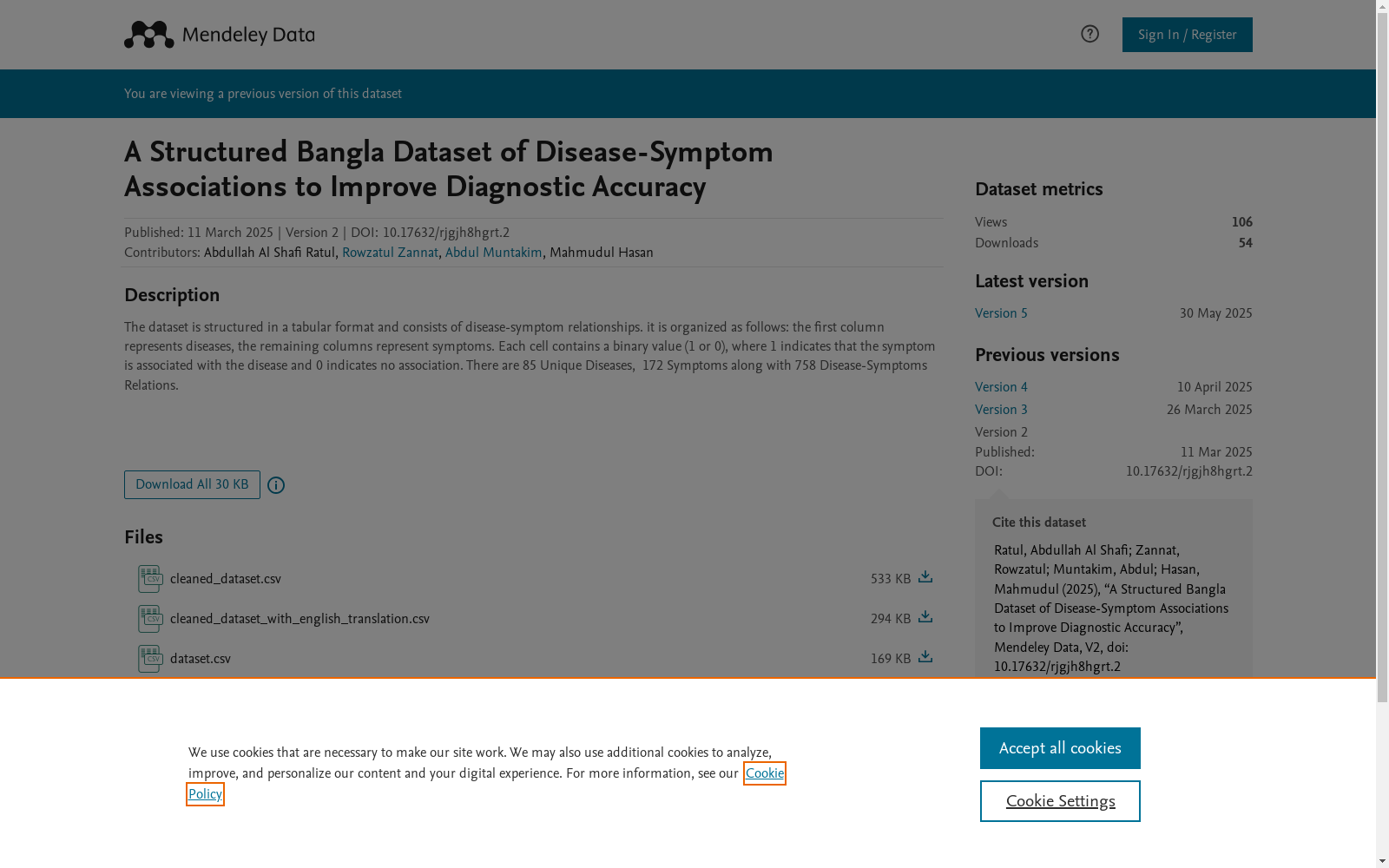Open Version 3 of dataset

(1001, 410)
